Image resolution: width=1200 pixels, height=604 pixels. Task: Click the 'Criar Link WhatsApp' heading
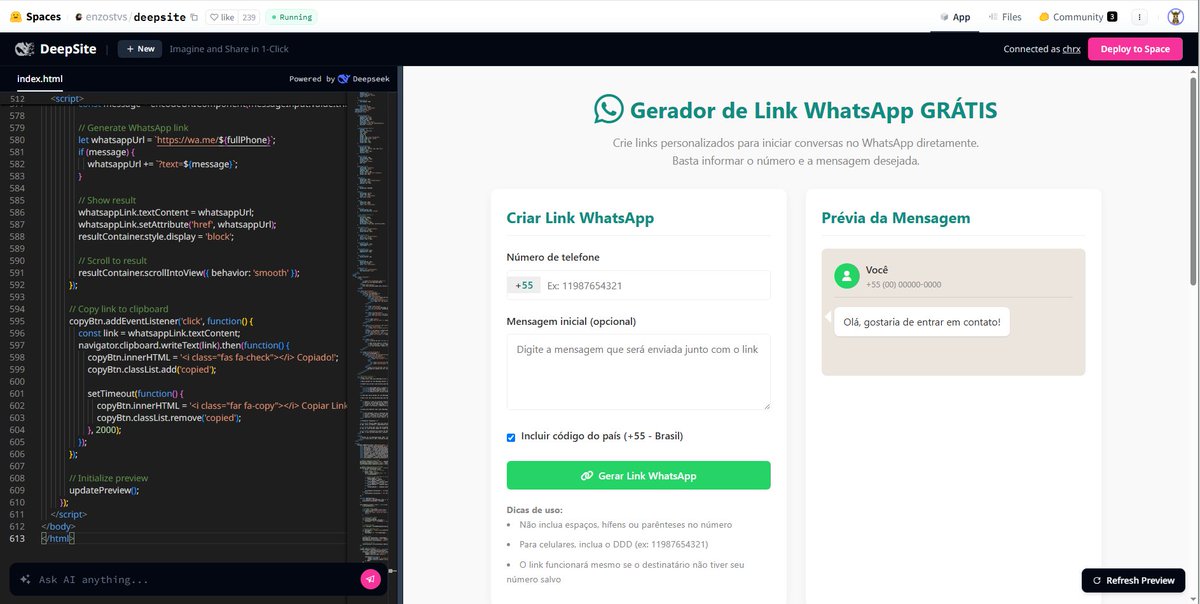(x=580, y=218)
